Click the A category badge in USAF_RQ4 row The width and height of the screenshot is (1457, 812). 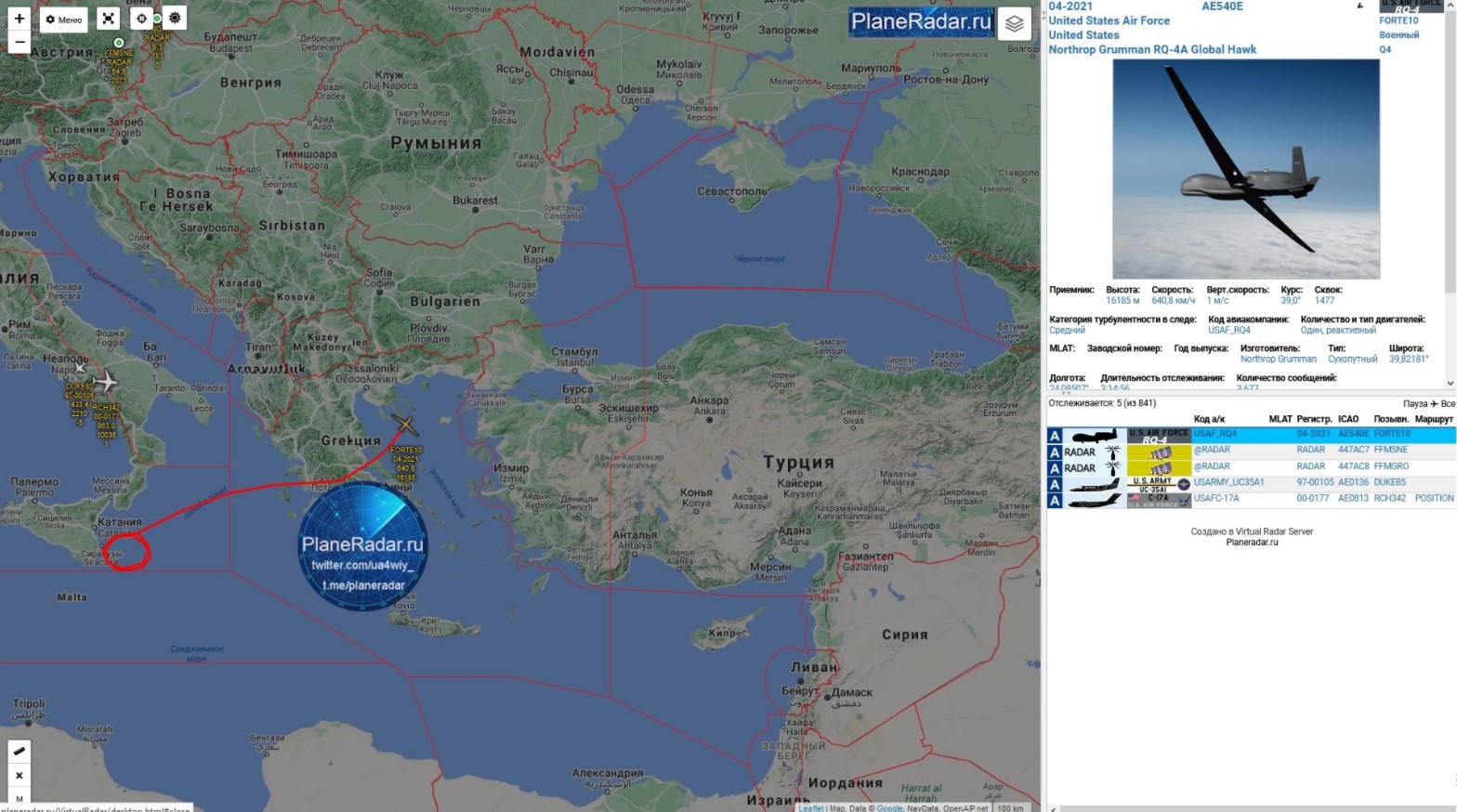(1055, 436)
